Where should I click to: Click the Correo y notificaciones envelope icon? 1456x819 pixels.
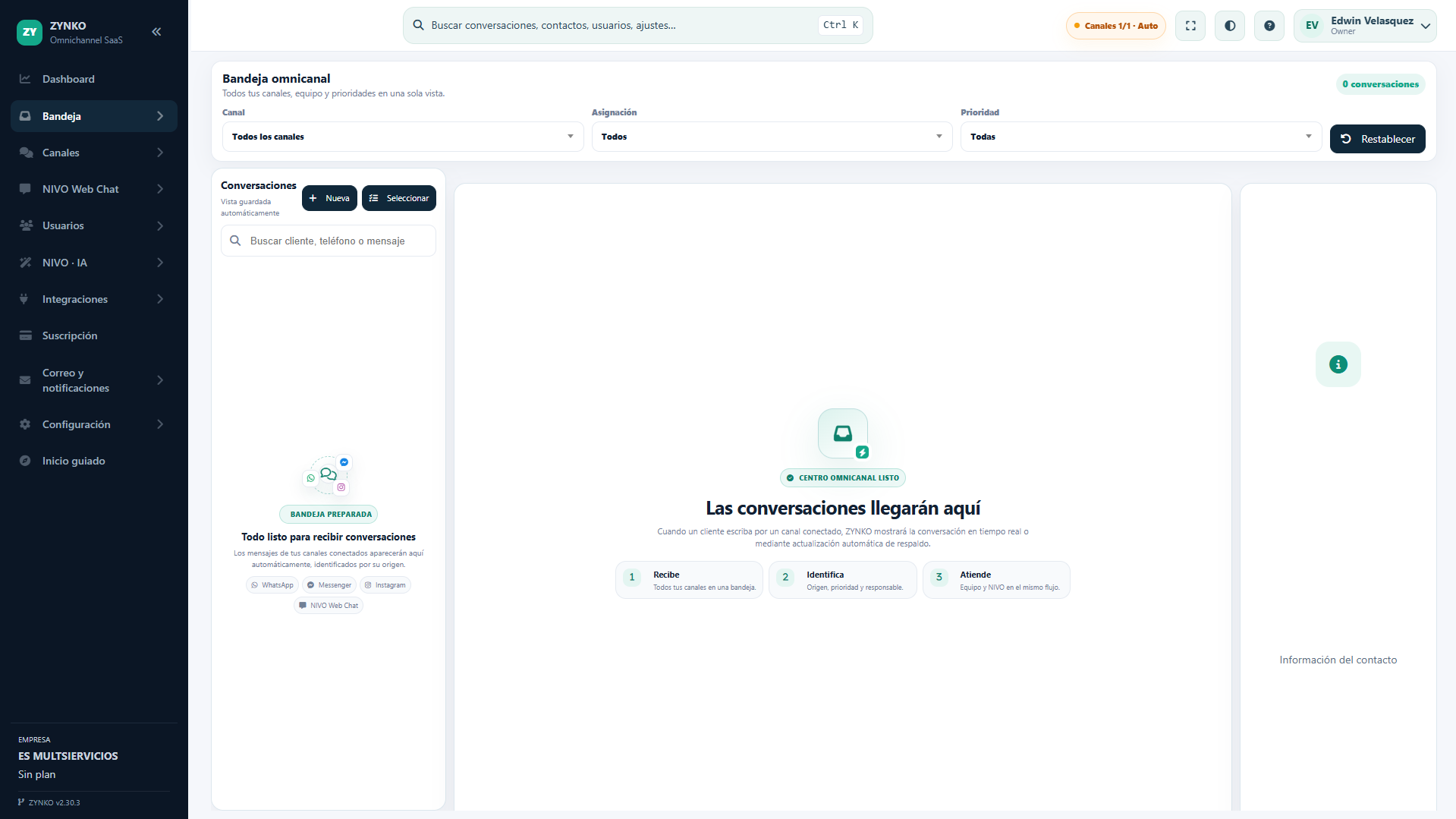coord(25,380)
